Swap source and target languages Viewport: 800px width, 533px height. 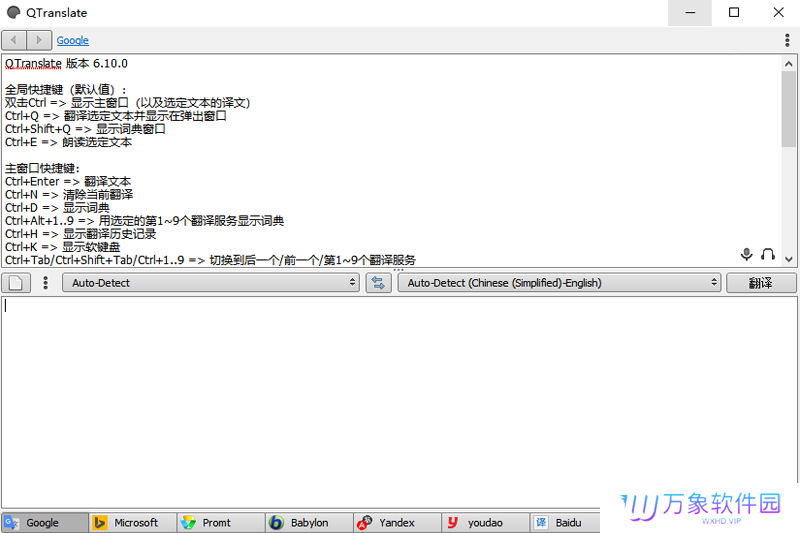(x=378, y=283)
